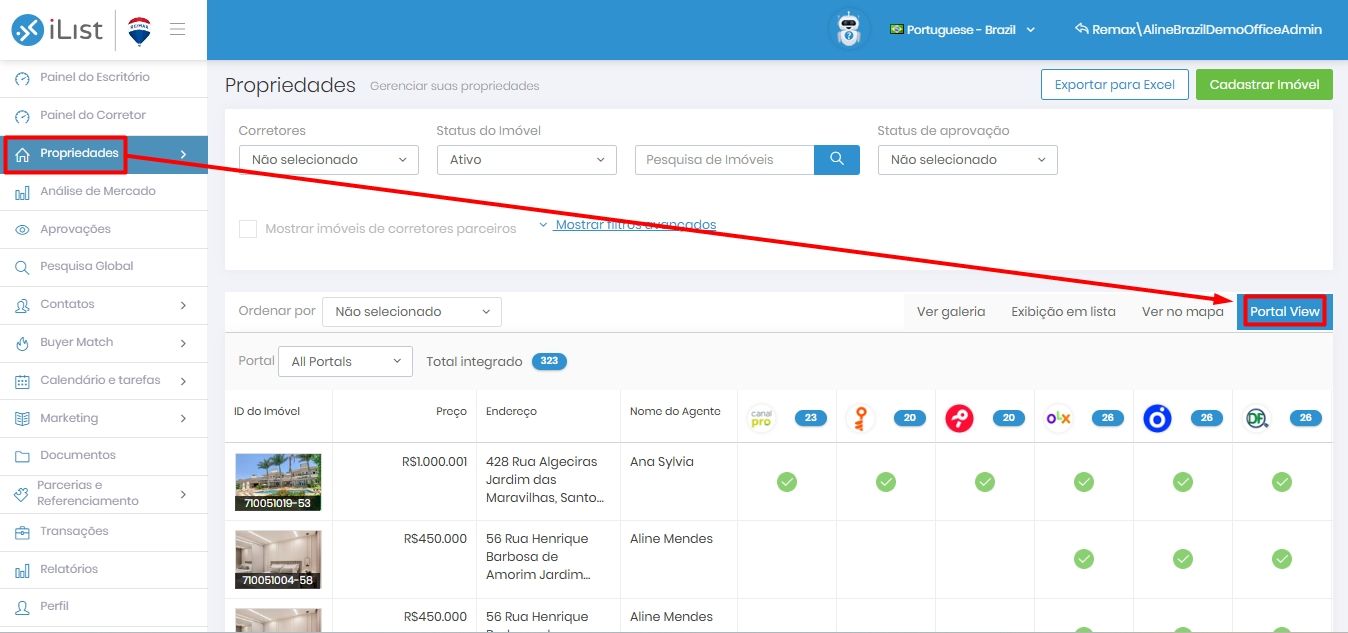1348x633 pixels.
Task: Open the Status do Imóvel dropdown
Action: (527, 159)
